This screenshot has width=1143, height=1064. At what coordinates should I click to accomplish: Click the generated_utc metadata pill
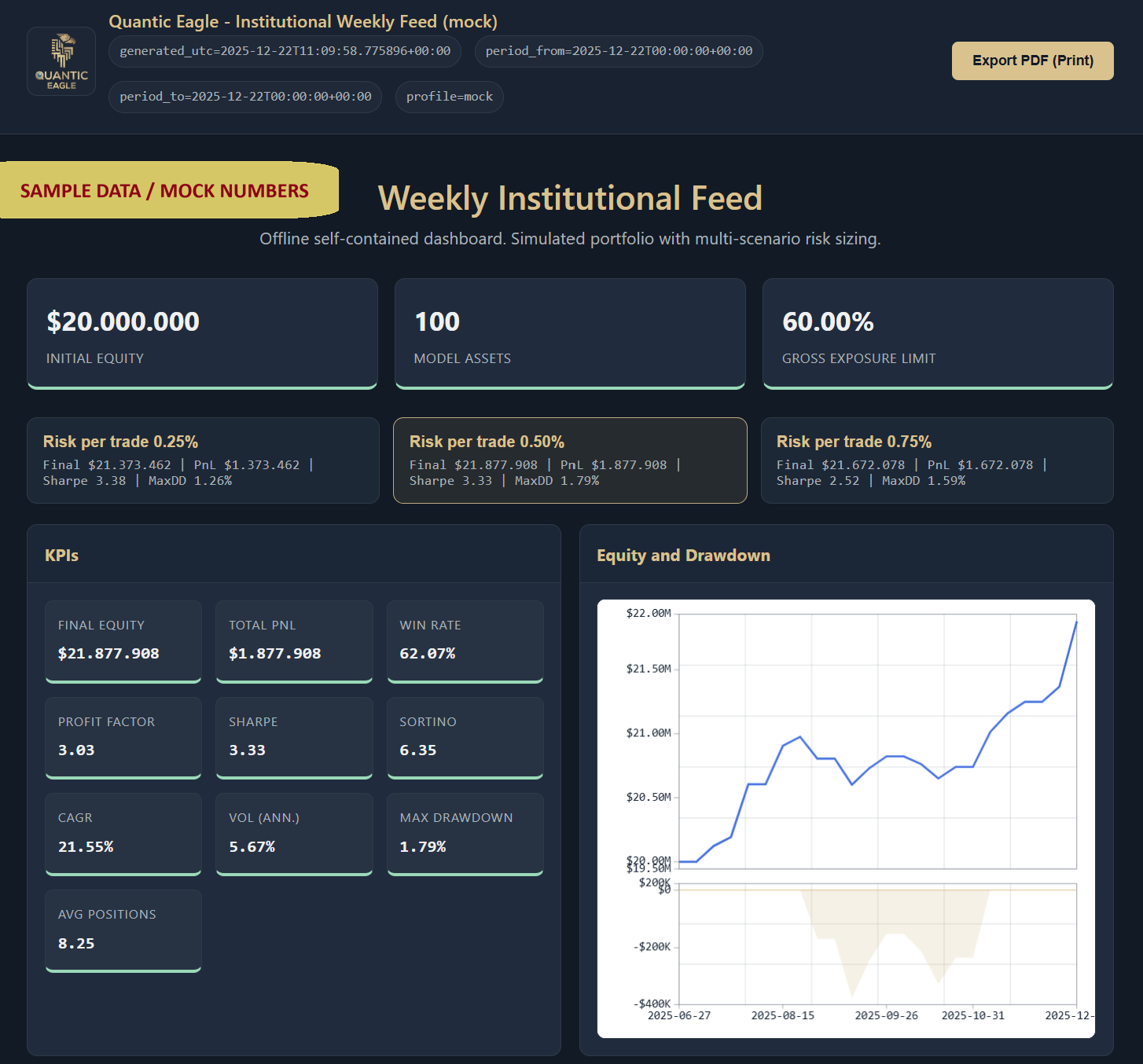click(x=285, y=51)
